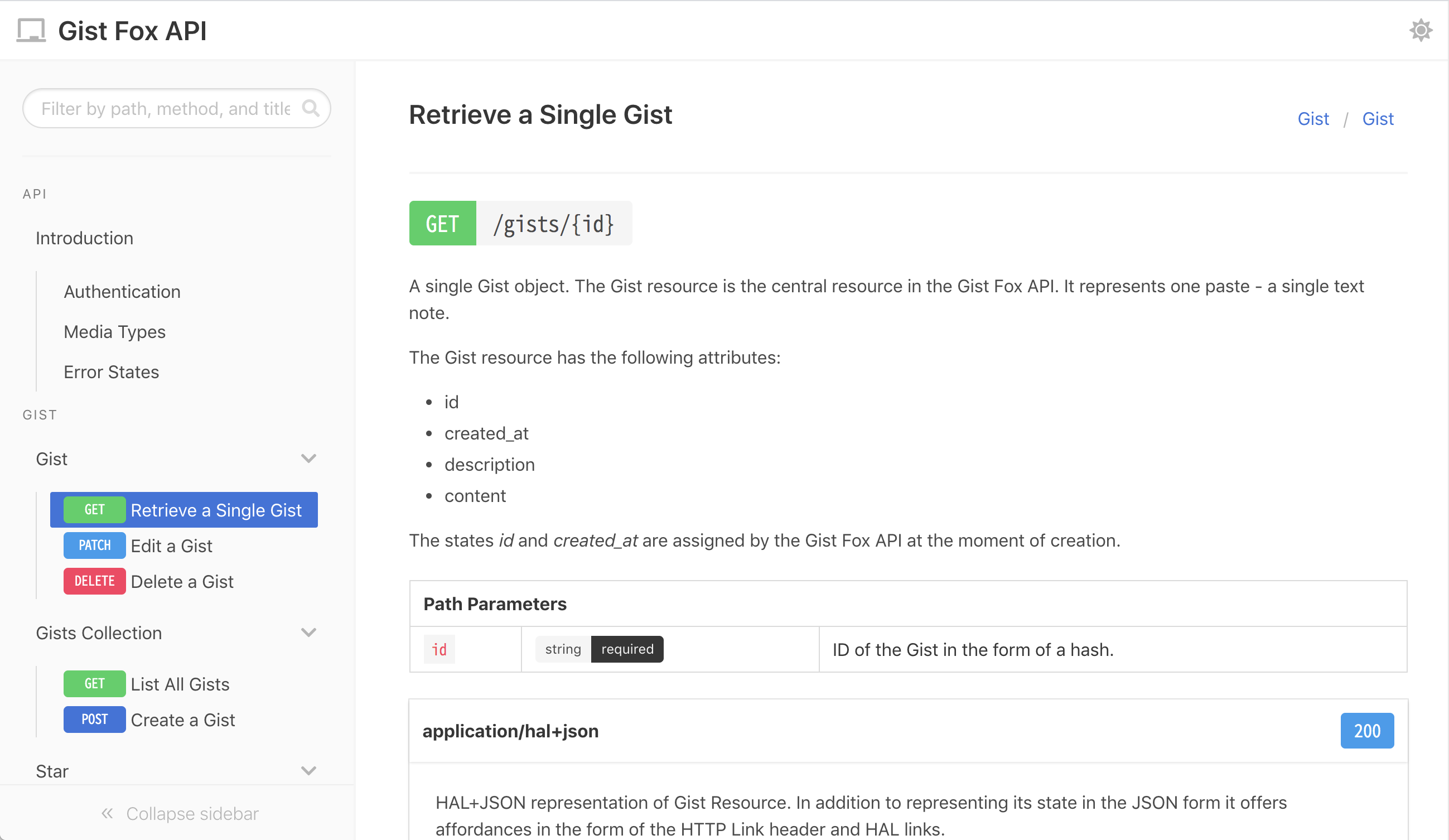Screen dimensions: 1449x840
Task: Click the created_at bullet item
Action: tap(486, 433)
